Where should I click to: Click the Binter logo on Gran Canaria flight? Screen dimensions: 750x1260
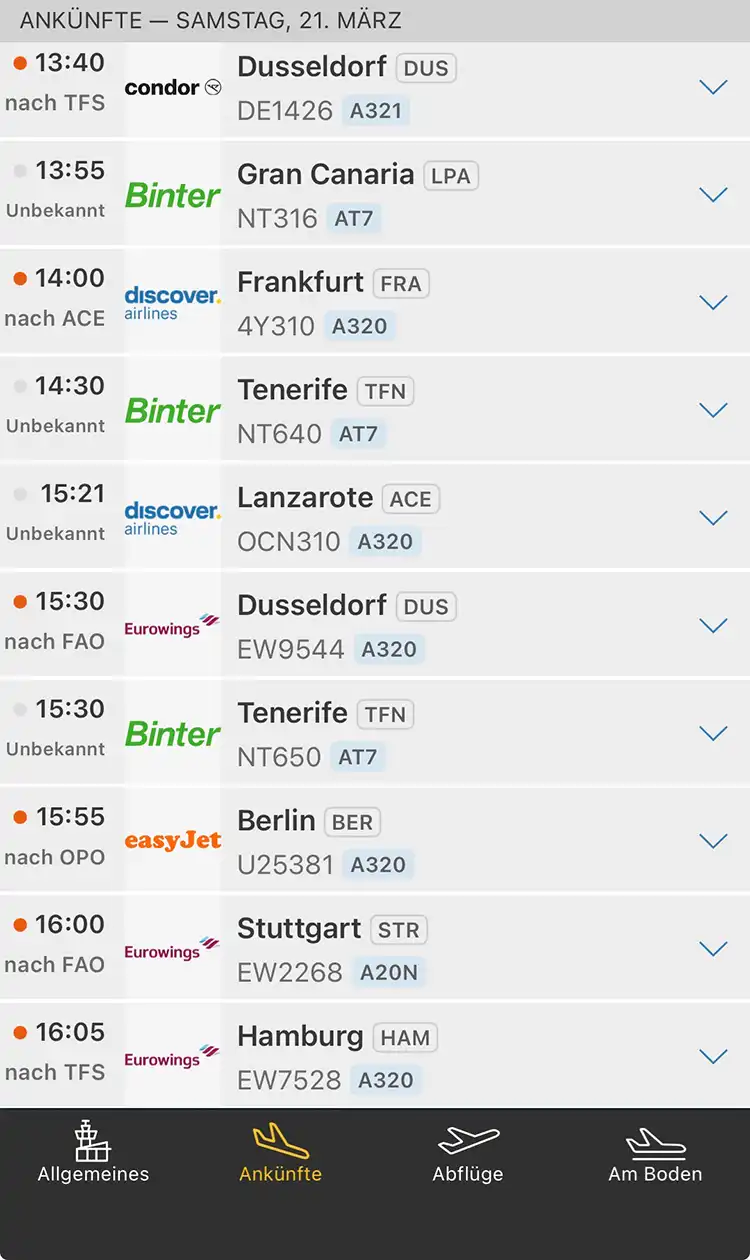click(173, 195)
